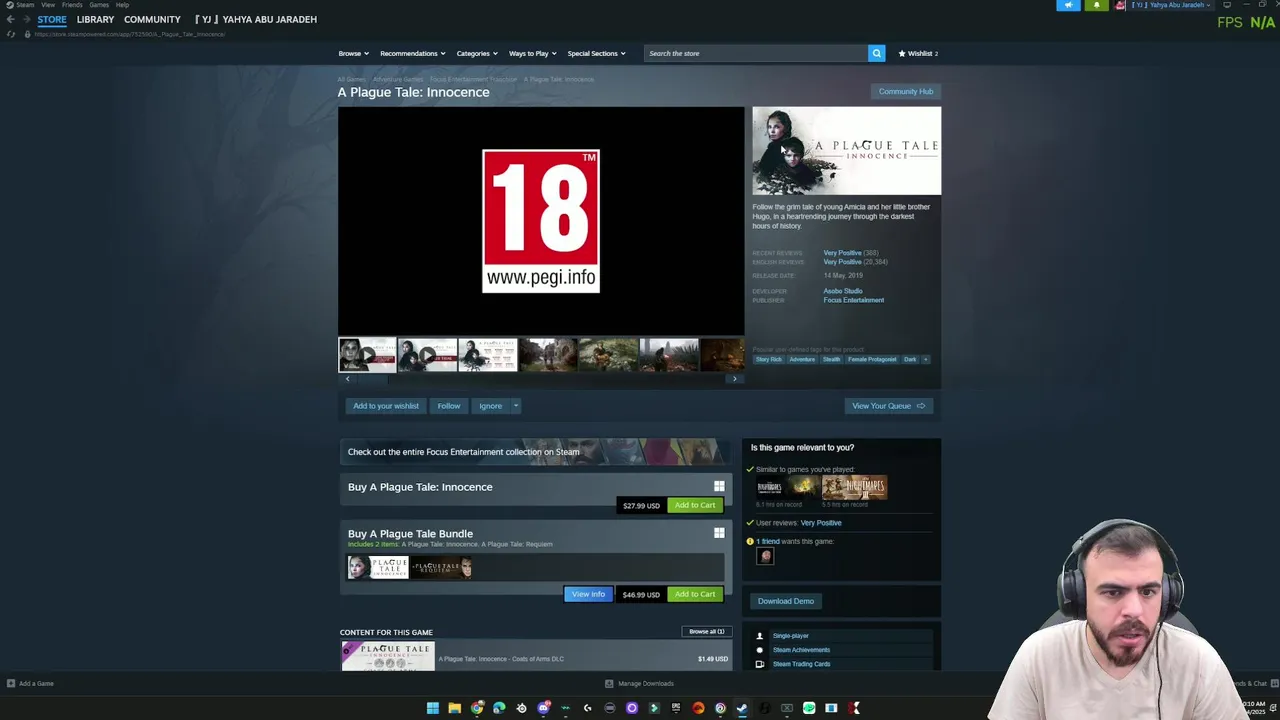The height and width of the screenshot is (720, 1280).
Task: Click Download Demo
Action: coord(786,601)
